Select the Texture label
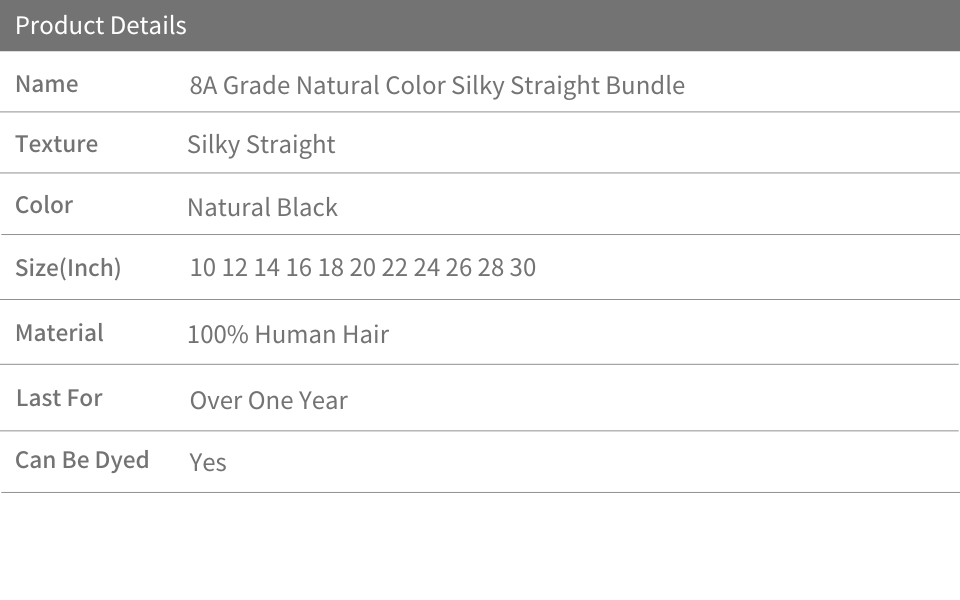Viewport: 960px width, 600px height. [x=56, y=144]
